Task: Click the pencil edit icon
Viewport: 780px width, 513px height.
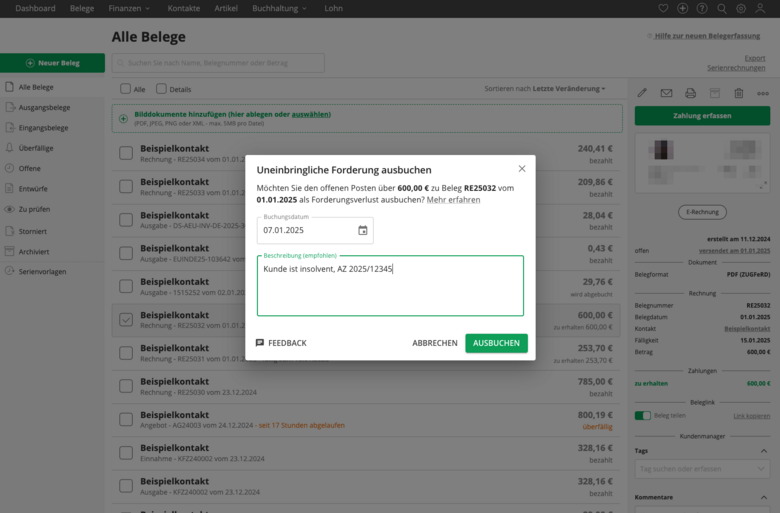Action: pyautogui.click(x=642, y=93)
